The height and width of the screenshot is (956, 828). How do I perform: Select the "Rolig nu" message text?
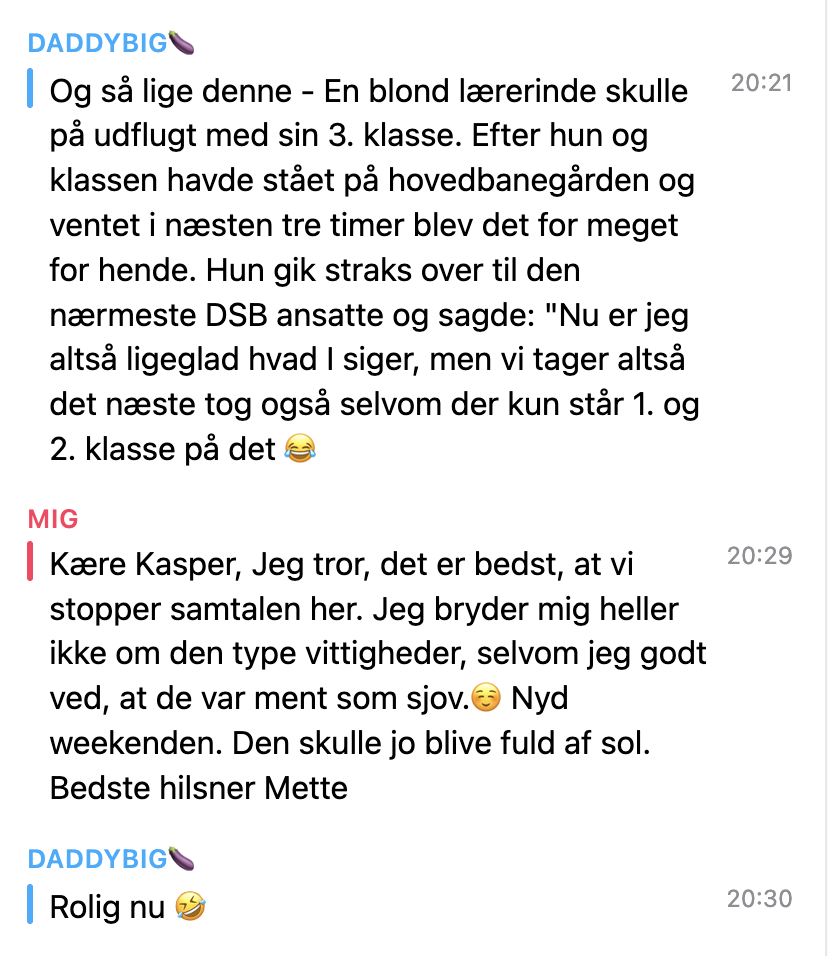point(108,908)
